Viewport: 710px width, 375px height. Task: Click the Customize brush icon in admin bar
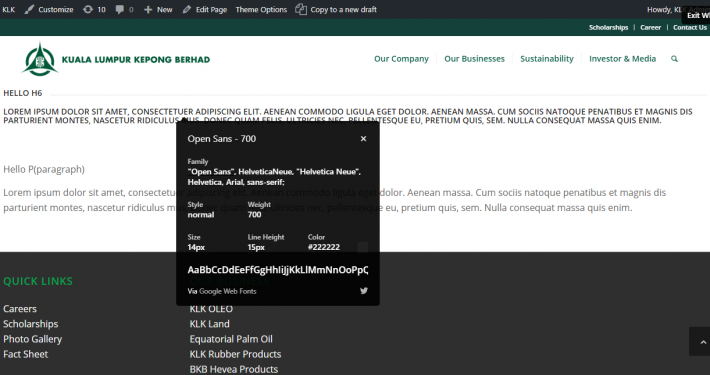click(29, 10)
